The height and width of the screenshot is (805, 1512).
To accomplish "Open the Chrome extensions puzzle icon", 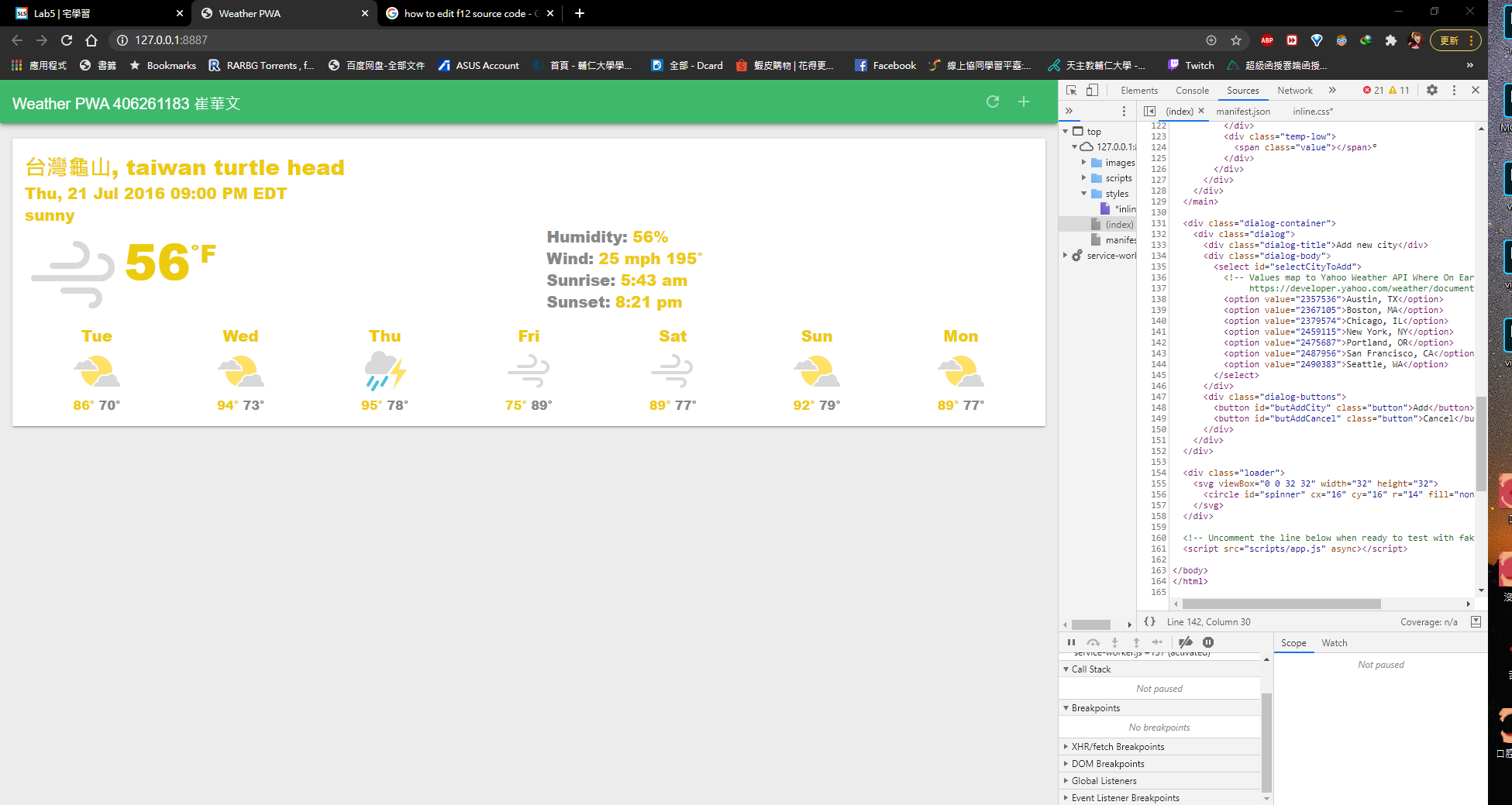I will tap(1391, 40).
